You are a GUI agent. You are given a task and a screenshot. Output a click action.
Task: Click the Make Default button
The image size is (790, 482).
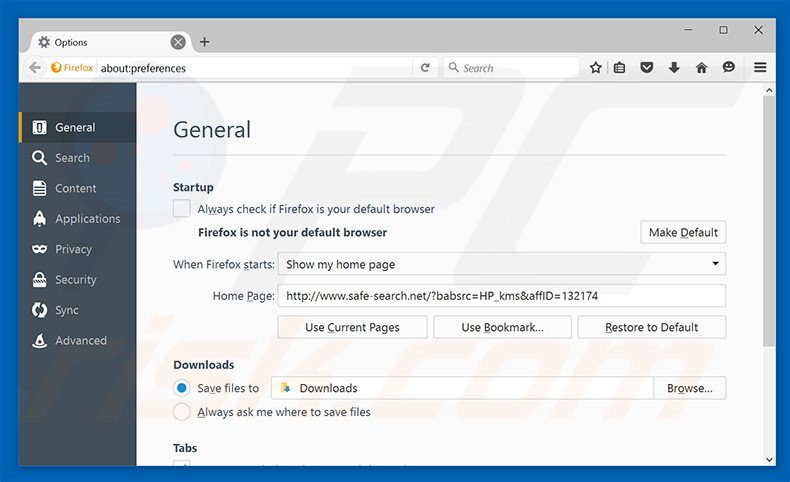tap(683, 232)
